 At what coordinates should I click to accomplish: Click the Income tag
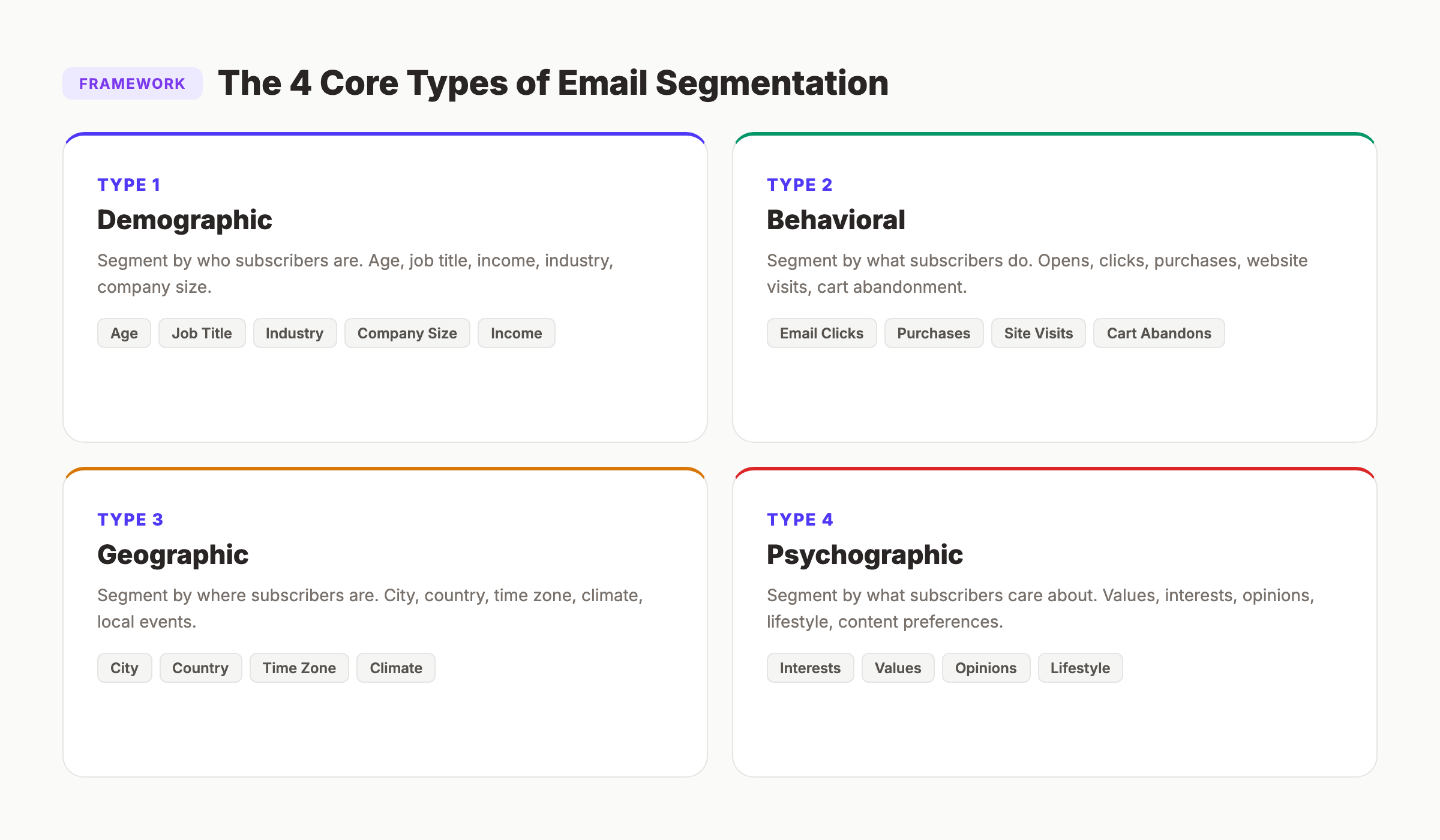coord(516,333)
